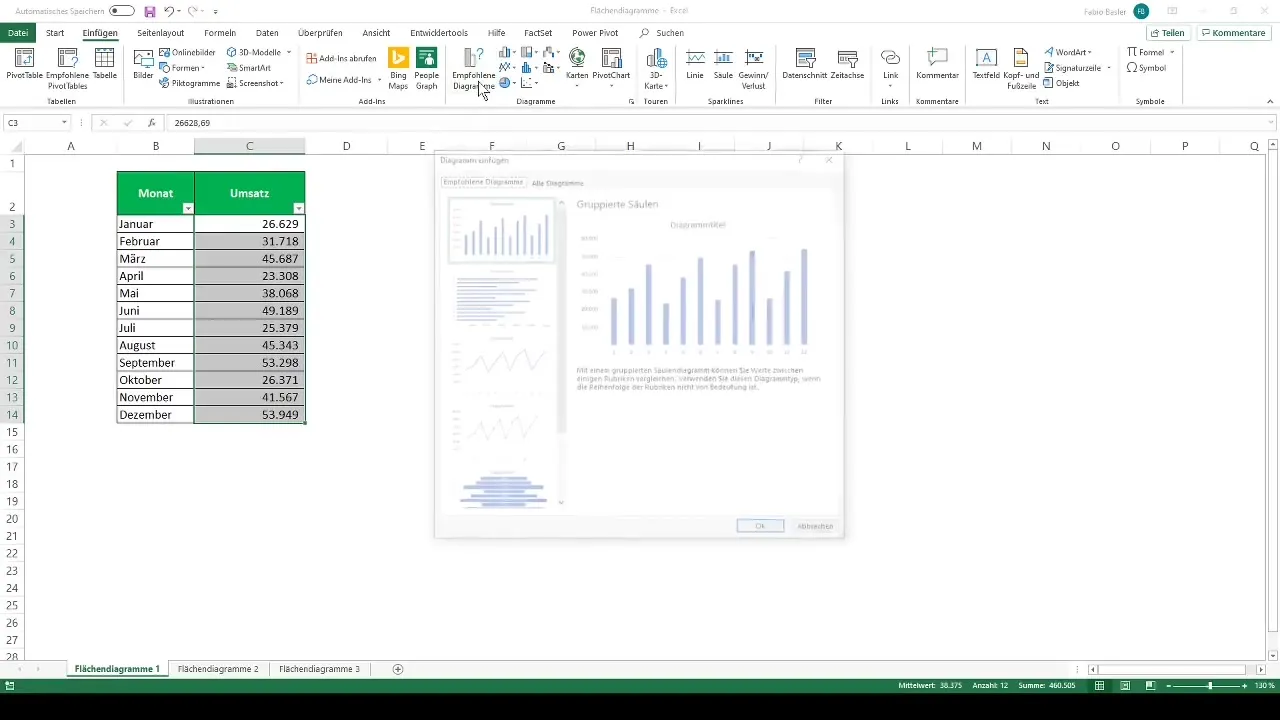Launch Bing Maps add-in
Viewport: 1280px width, 720px height.
(399, 68)
